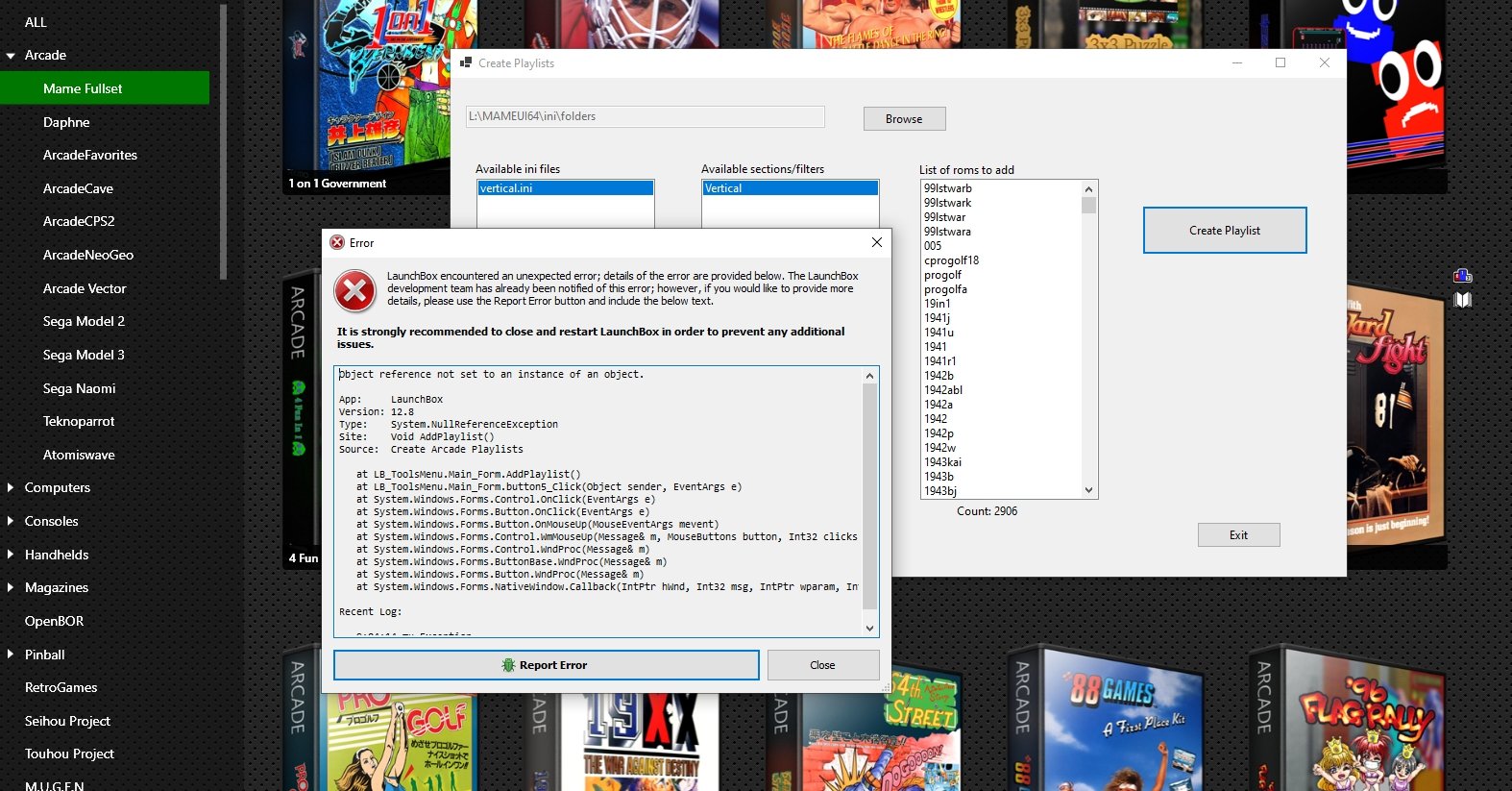Click Browse button in Create Playlists
This screenshot has height=791, width=1512.
(904, 119)
